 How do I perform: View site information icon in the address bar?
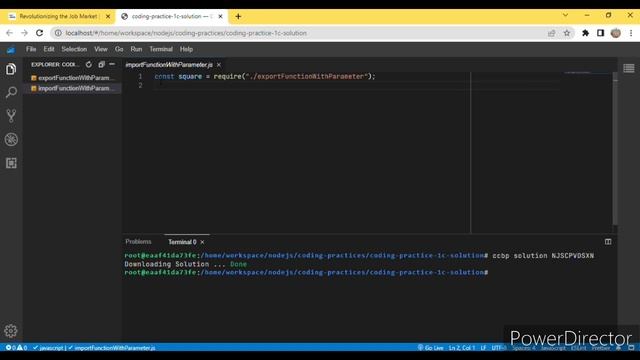pyautogui.click(x=58, y=33)
